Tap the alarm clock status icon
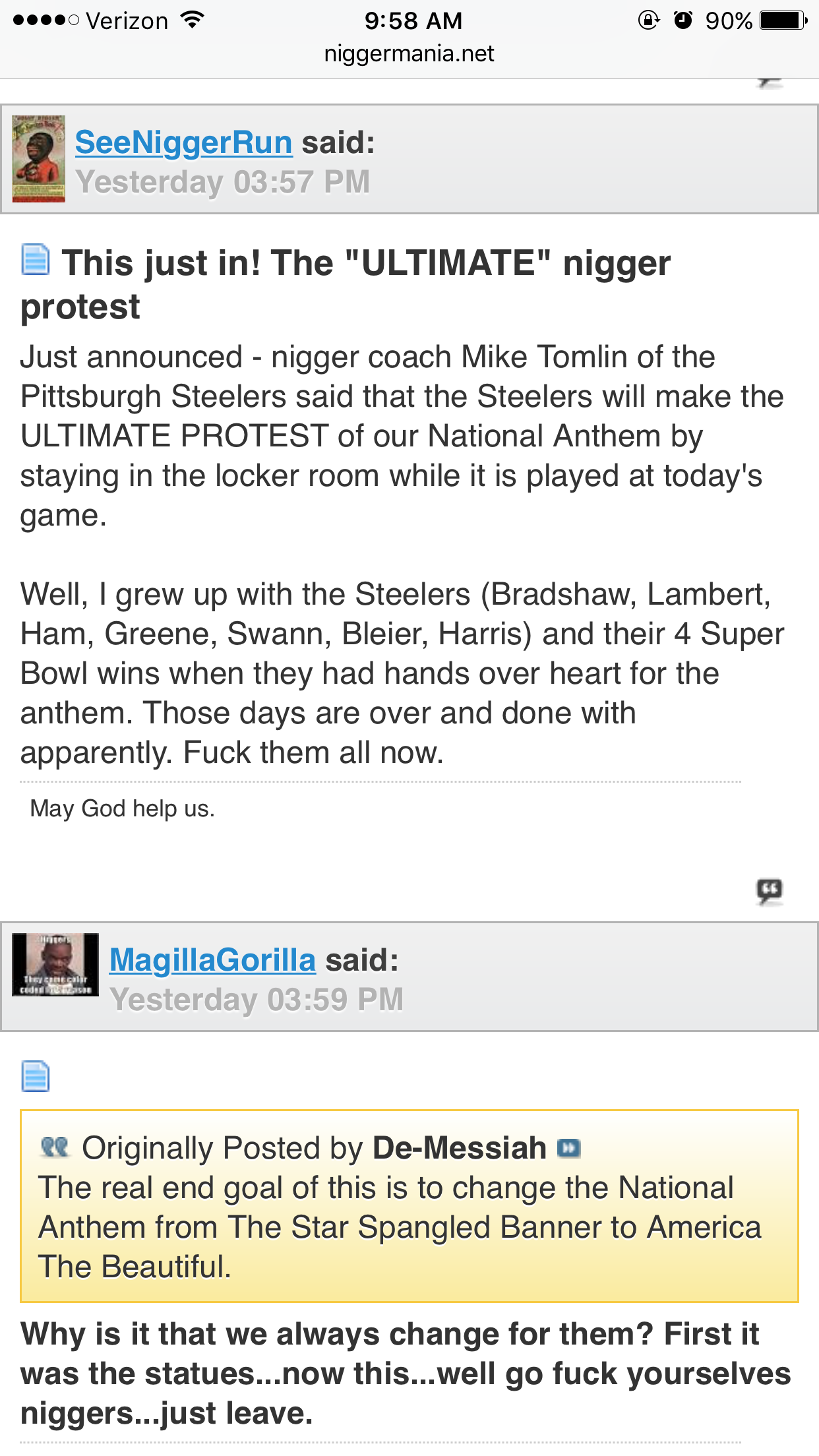Screen dimensions: 819x1456 (x=683, y=20)
